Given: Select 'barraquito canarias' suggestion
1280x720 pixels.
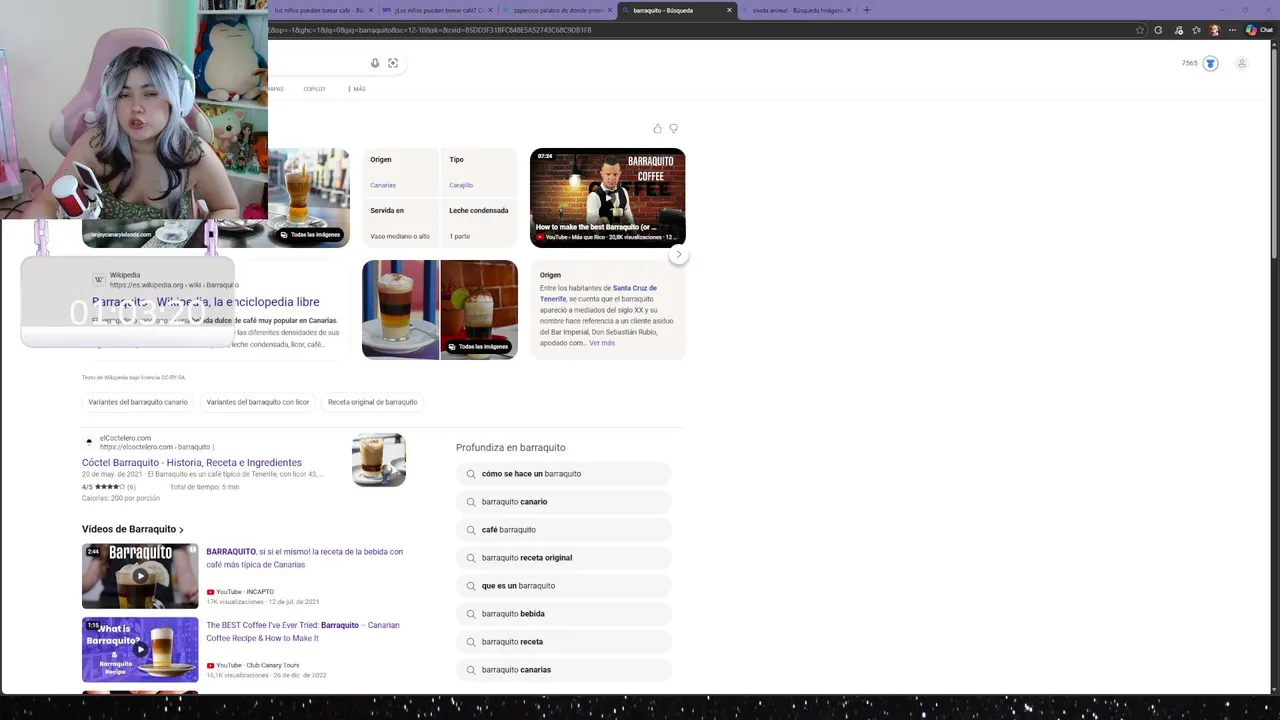Looking at the screenshot, I should [x=563, y=670].
